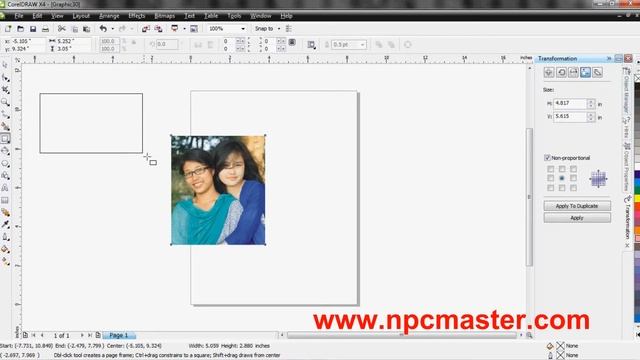The image size is (640, 360).
Task: Select the top-center anchor point box
Action: click(x=562, y=169)
